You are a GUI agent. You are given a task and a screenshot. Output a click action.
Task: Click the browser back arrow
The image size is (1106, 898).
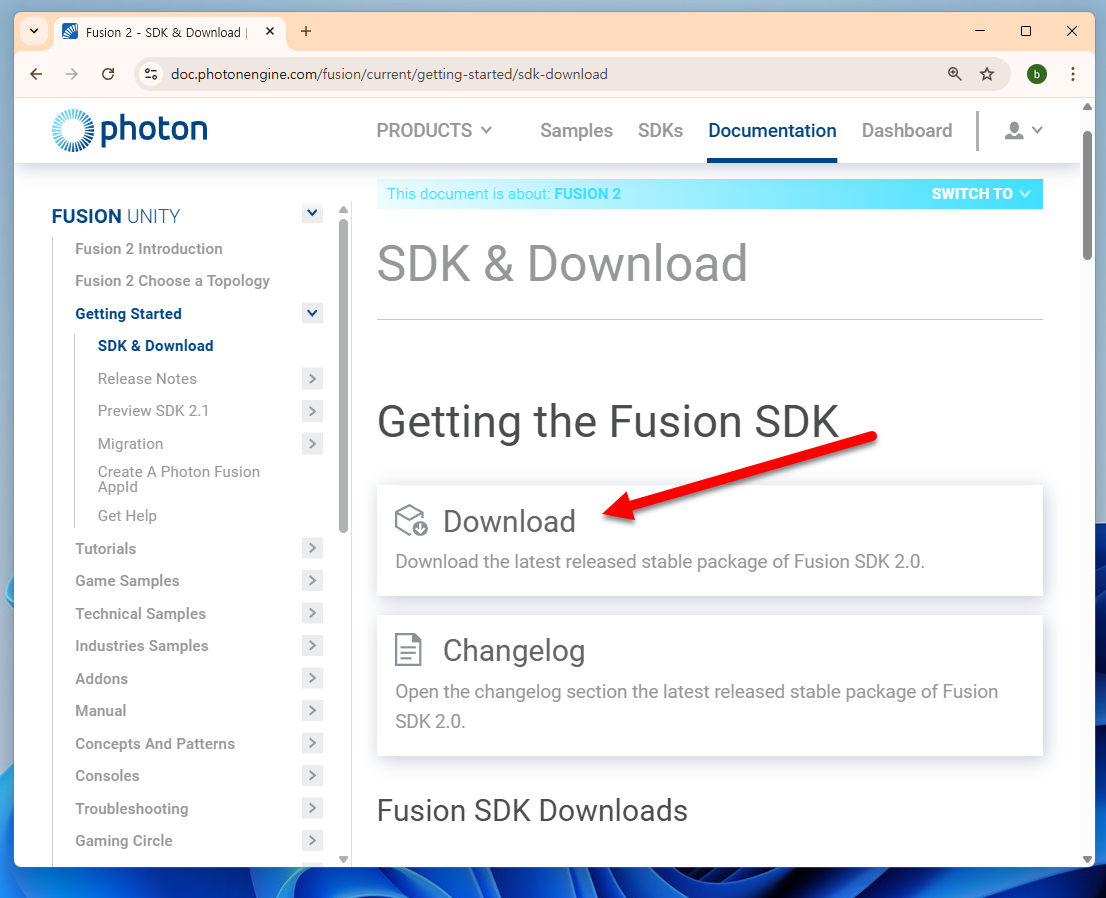[x=37, y=74]
